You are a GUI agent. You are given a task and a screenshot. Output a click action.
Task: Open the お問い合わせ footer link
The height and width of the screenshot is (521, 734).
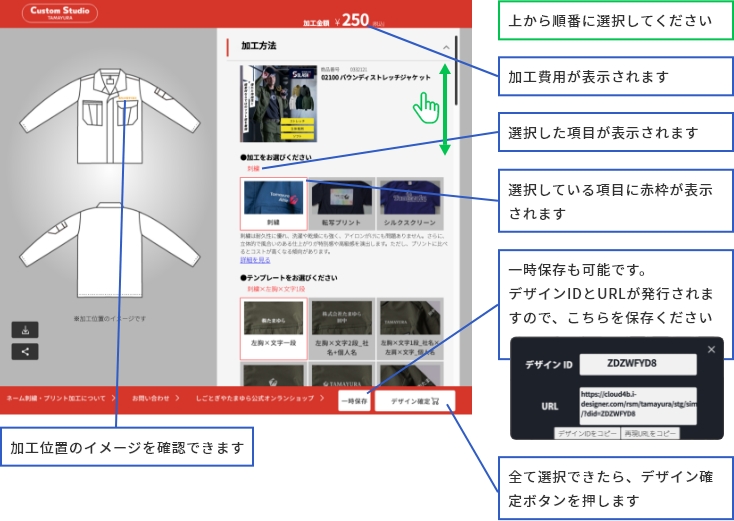tap(155, 398)
